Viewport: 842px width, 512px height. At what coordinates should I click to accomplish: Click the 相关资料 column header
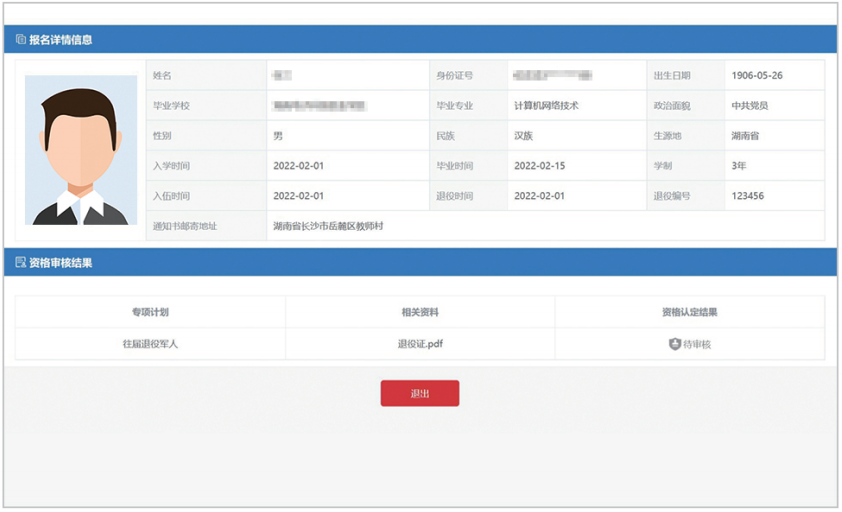click(420, 312)
